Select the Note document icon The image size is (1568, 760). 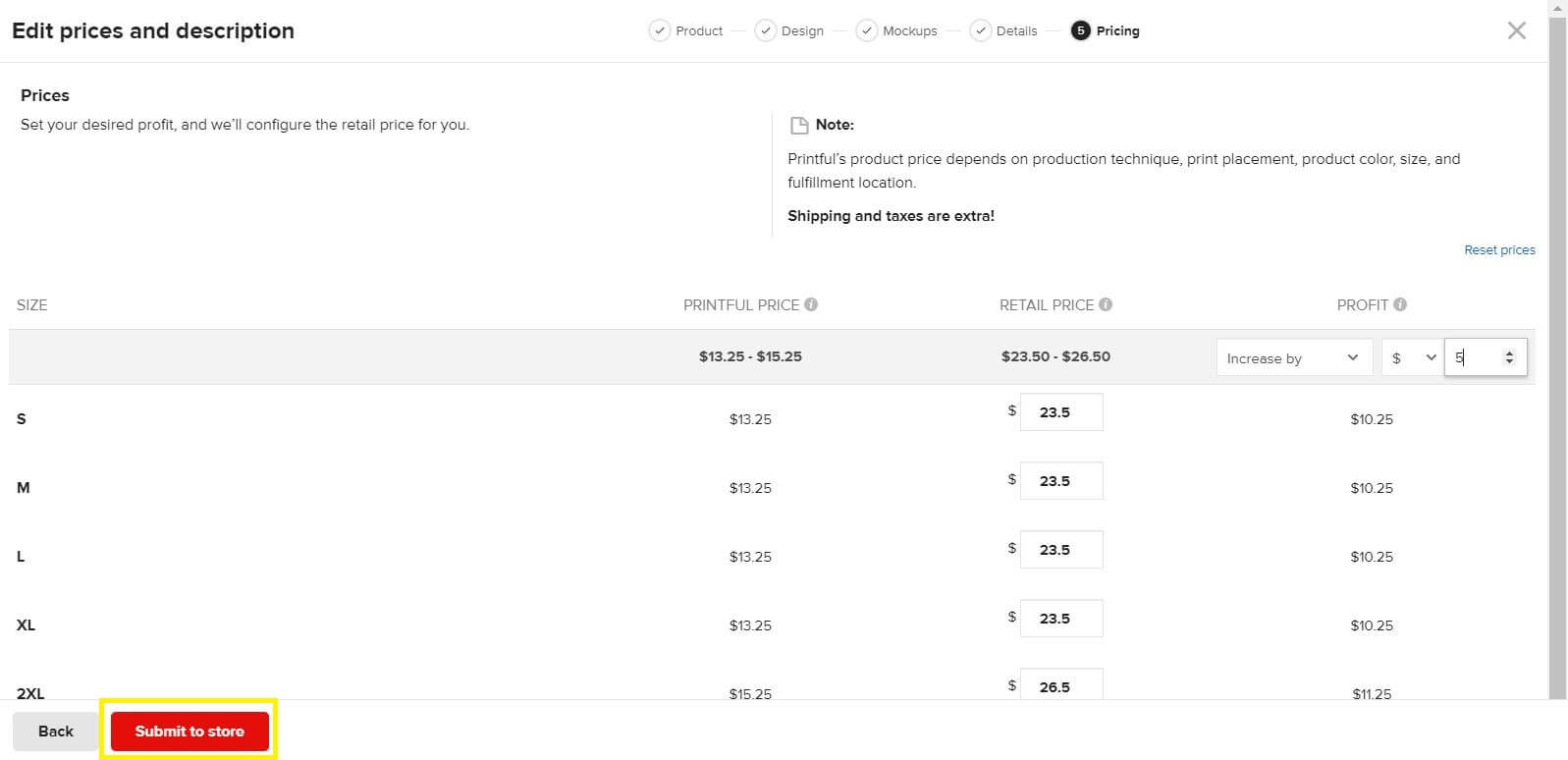(x=799, y=126)
